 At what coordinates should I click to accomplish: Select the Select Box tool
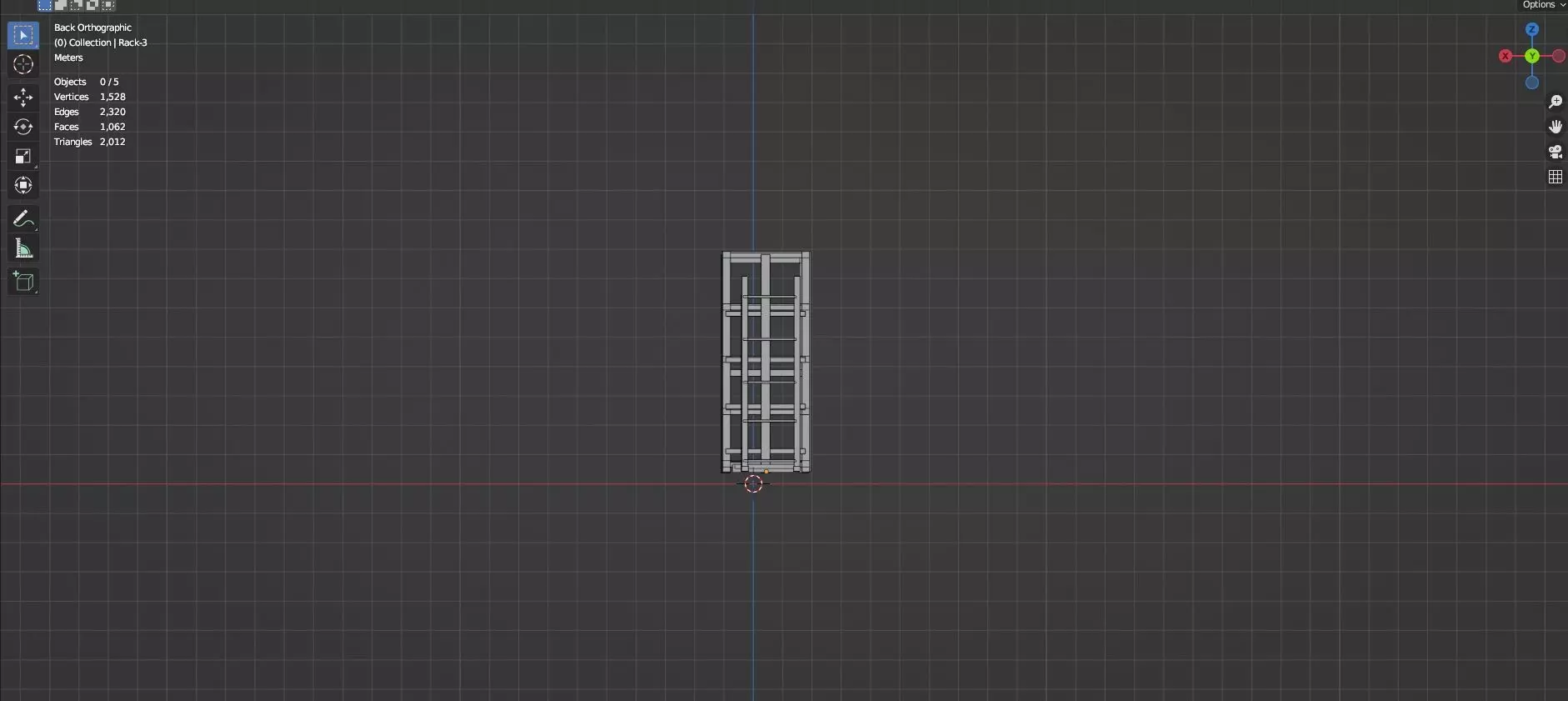coord(23,35)
